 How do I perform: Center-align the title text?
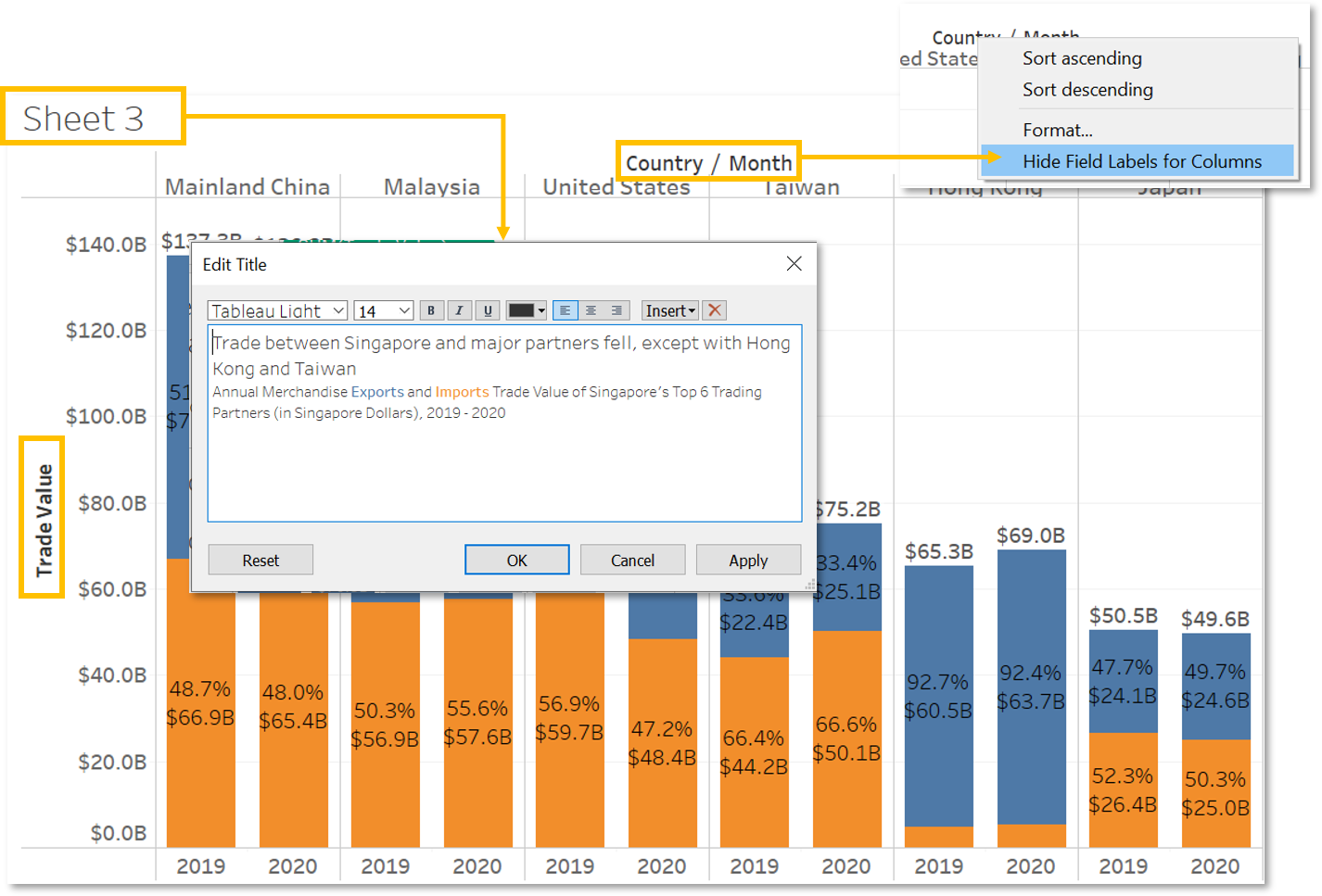[x=591, y=310]
